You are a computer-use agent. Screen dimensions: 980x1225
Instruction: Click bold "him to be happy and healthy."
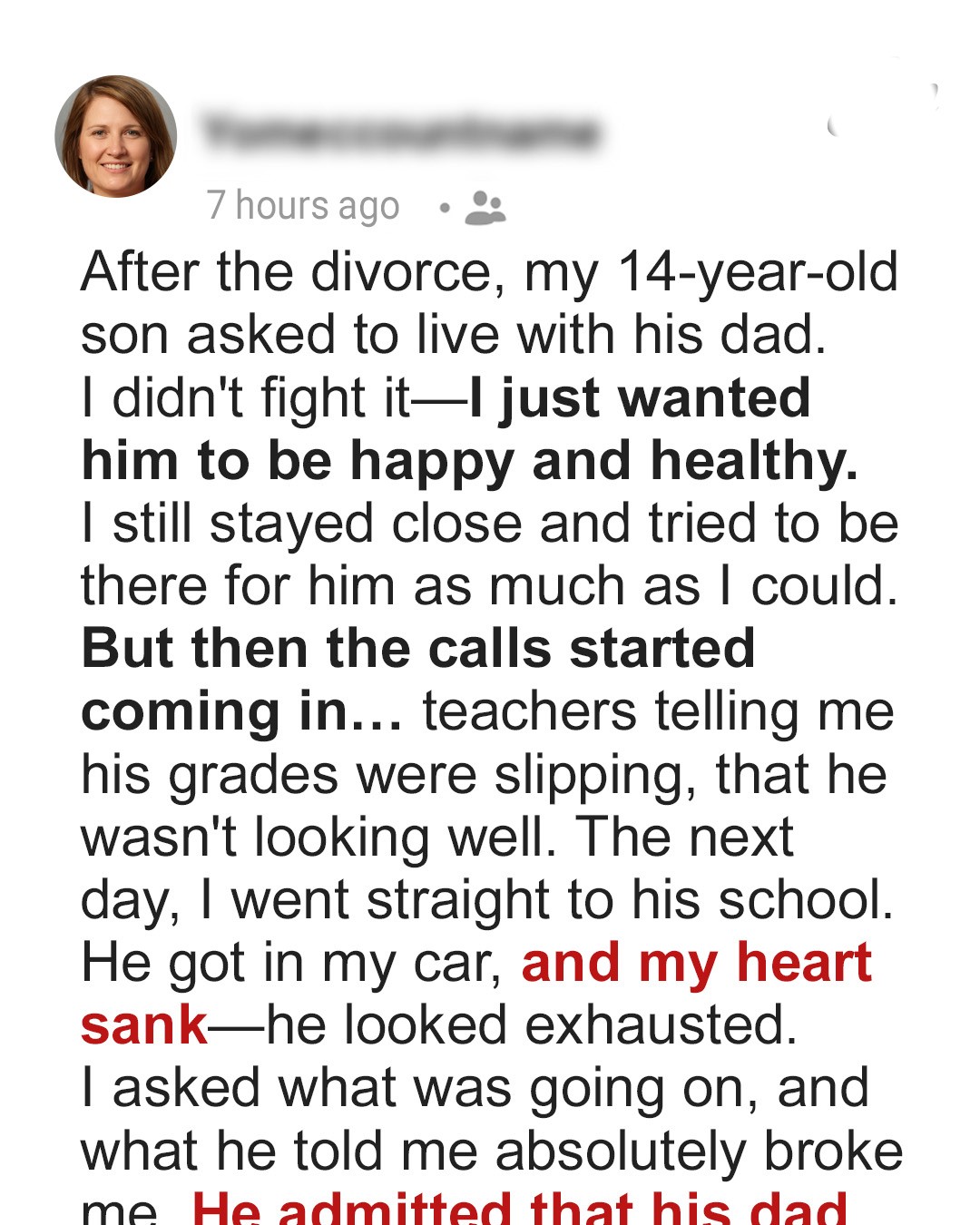point(469,461)
